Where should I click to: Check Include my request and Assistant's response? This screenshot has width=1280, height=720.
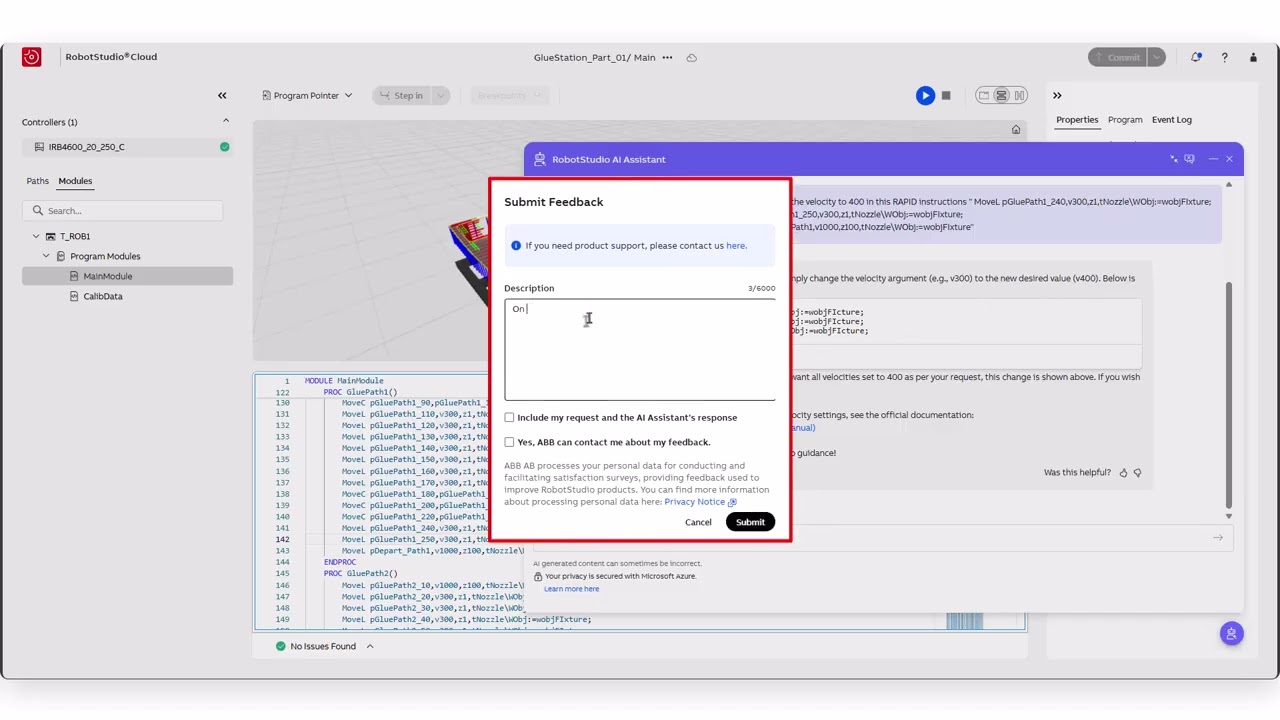coord(509,417)
